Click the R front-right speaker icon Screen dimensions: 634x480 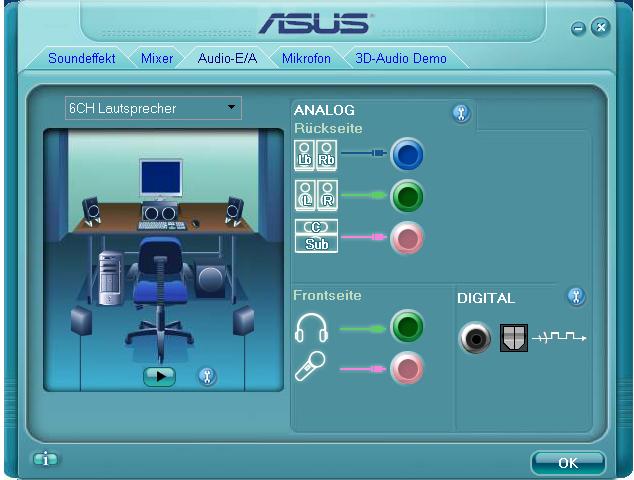[328, 196]
